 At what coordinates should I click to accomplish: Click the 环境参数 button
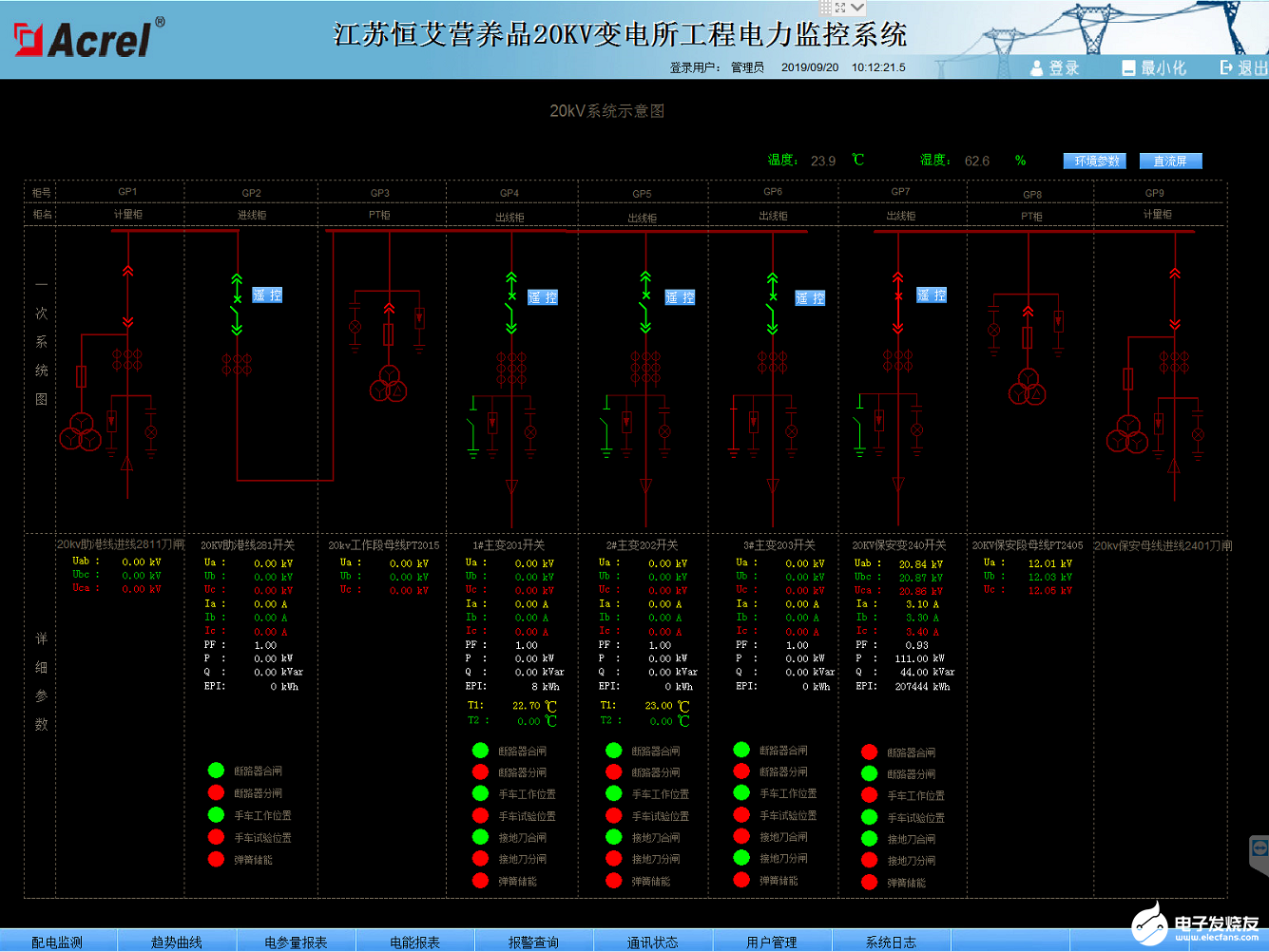click(x=1097, y=161)
